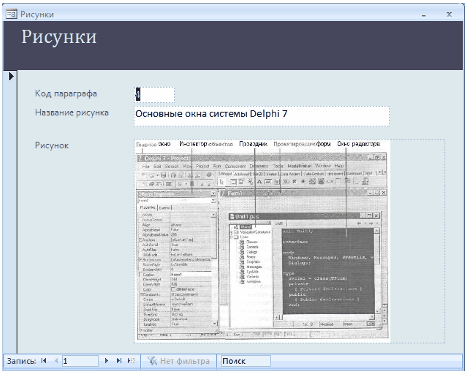Minimize the Рисунки form window
The image size is (467, 374).
click(424, 15)
